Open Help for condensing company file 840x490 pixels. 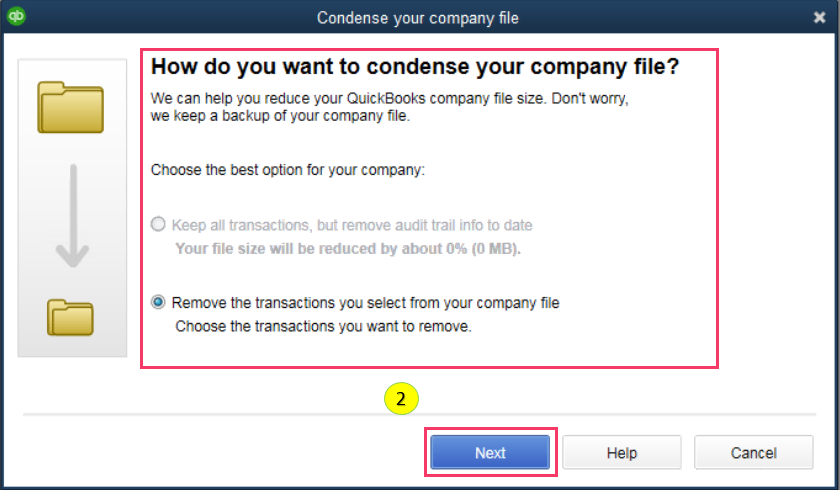coord(621,453)
